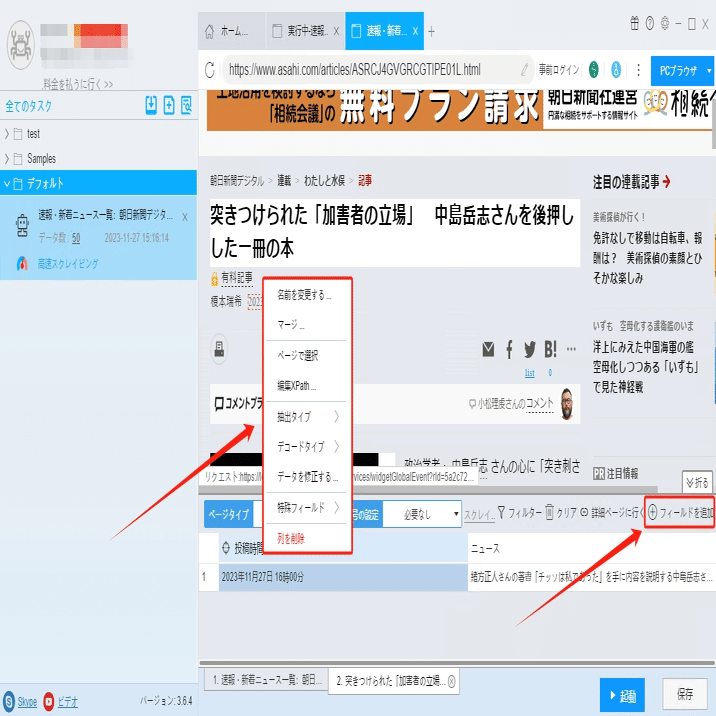Click the data count link 50
716x716 pixels.
pos(76,238)
